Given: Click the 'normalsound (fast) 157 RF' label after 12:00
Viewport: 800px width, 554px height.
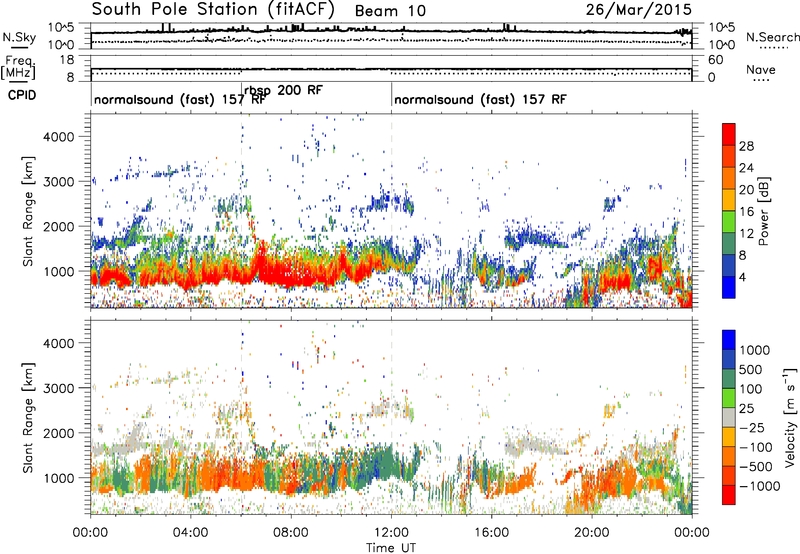Looking at the screenshot, I should click(x=480, y=99).
